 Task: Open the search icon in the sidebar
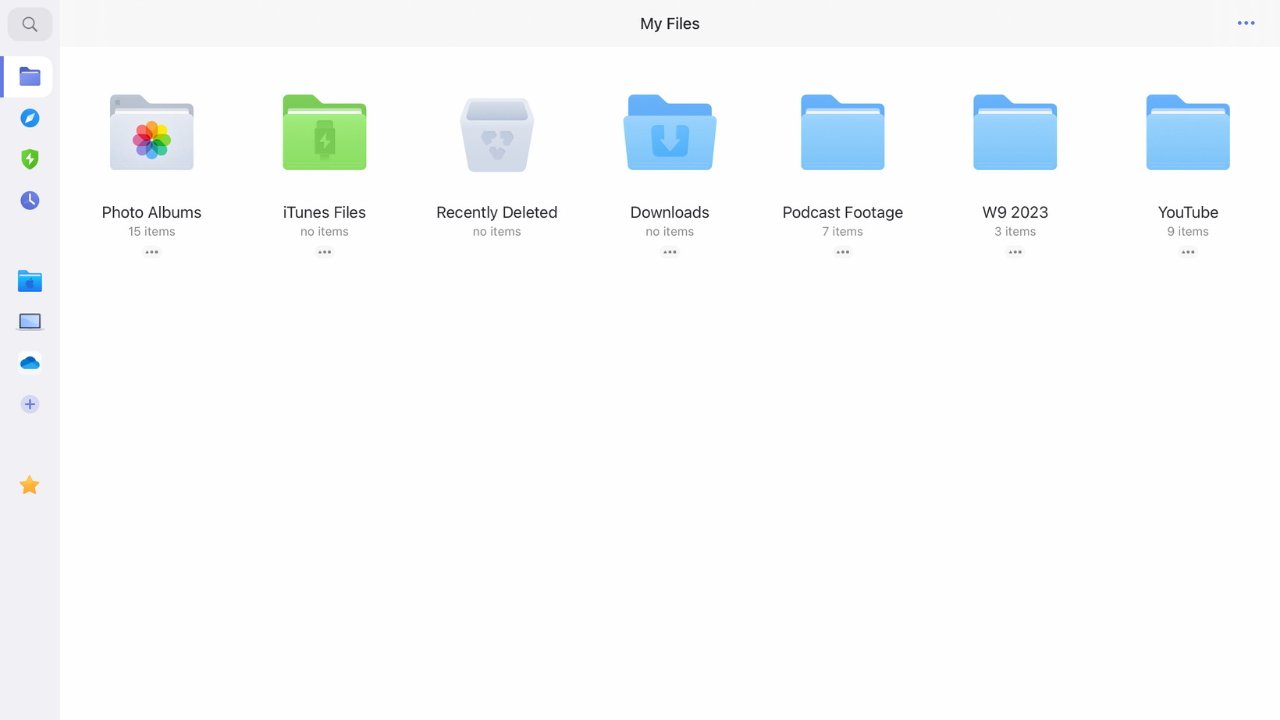point(30,24)
